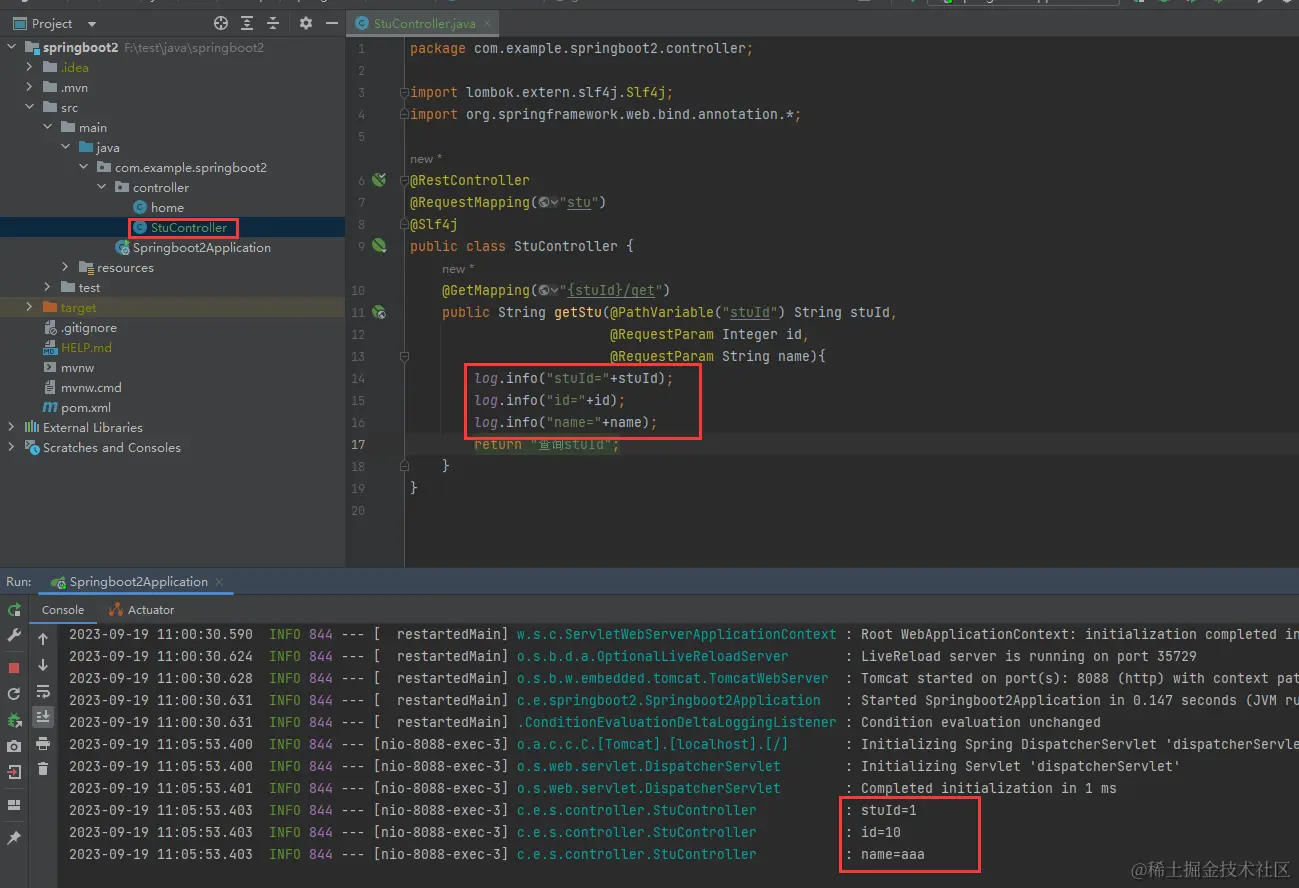Click Spring bean gutter icon on line 6
The width and height of the screenshot is (1299, 888).
[379, 180]
